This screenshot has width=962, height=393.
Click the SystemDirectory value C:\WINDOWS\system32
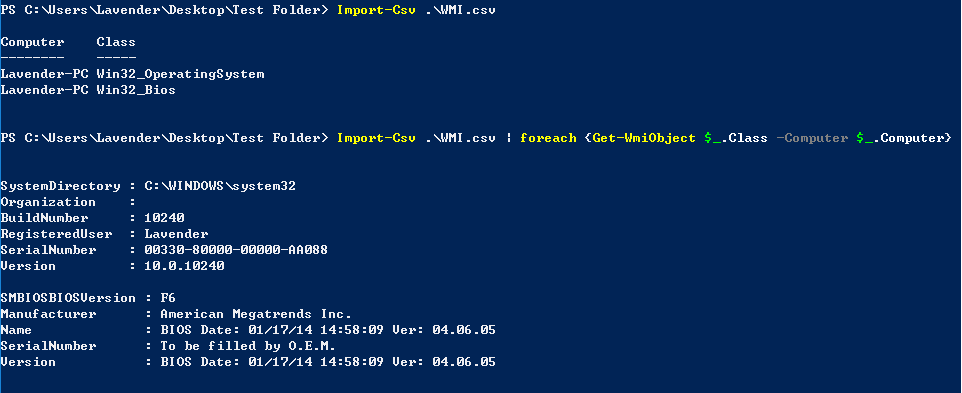(x=220, y=186)
